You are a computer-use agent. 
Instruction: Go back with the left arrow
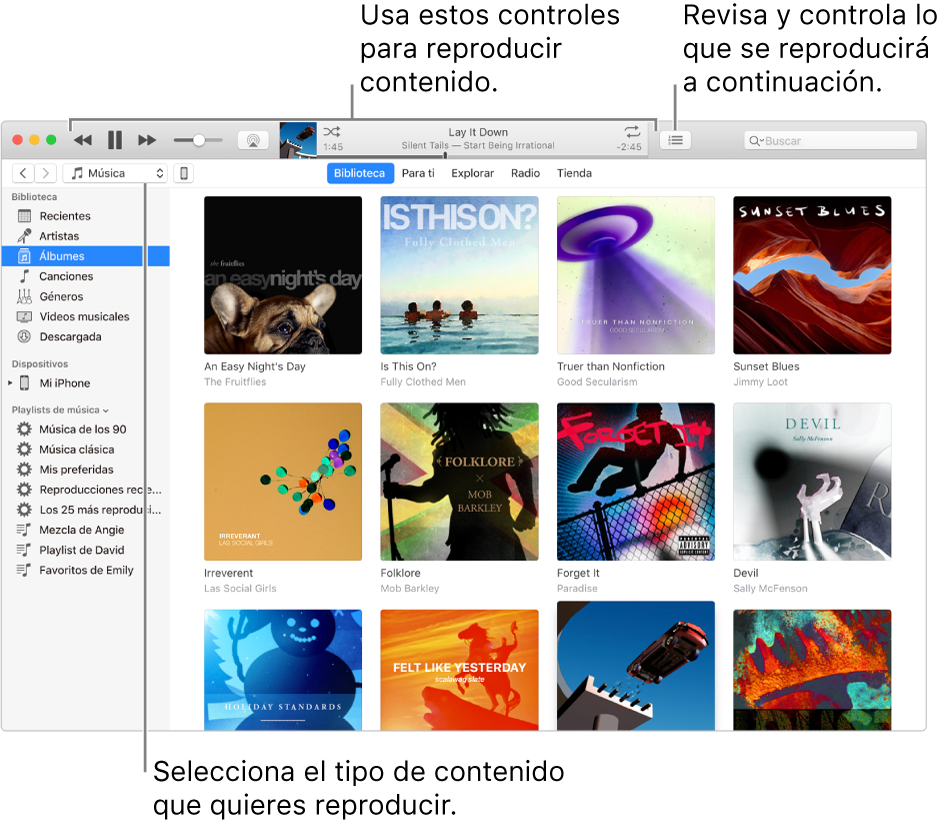[x=23, y=173]
